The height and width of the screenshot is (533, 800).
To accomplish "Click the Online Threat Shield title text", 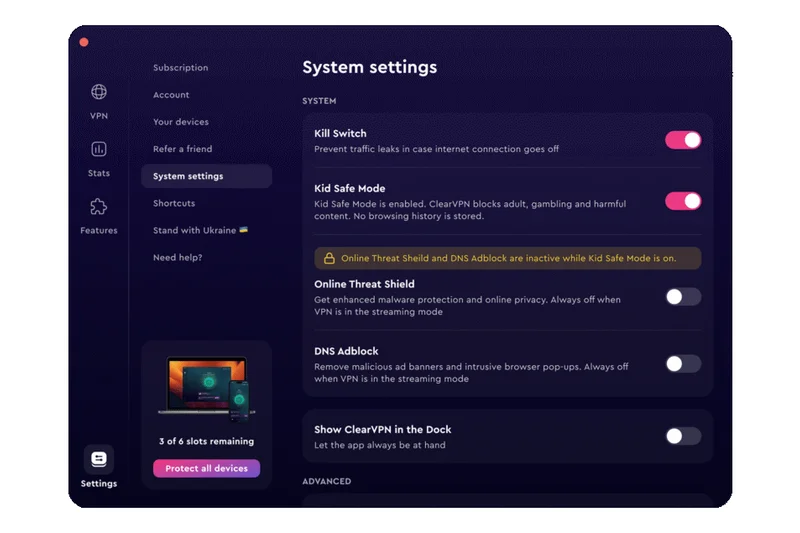I will (364, 284).
